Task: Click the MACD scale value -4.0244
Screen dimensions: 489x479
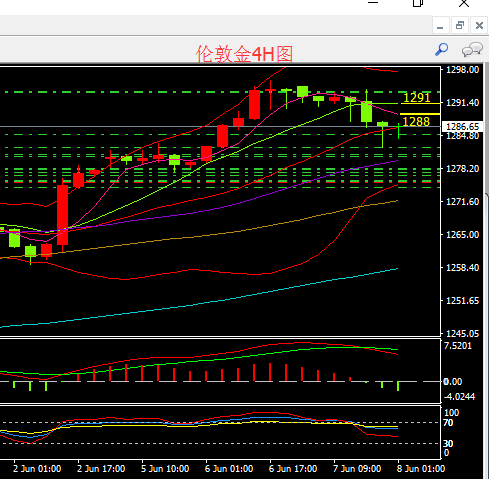Action: (x=459, y=397)
